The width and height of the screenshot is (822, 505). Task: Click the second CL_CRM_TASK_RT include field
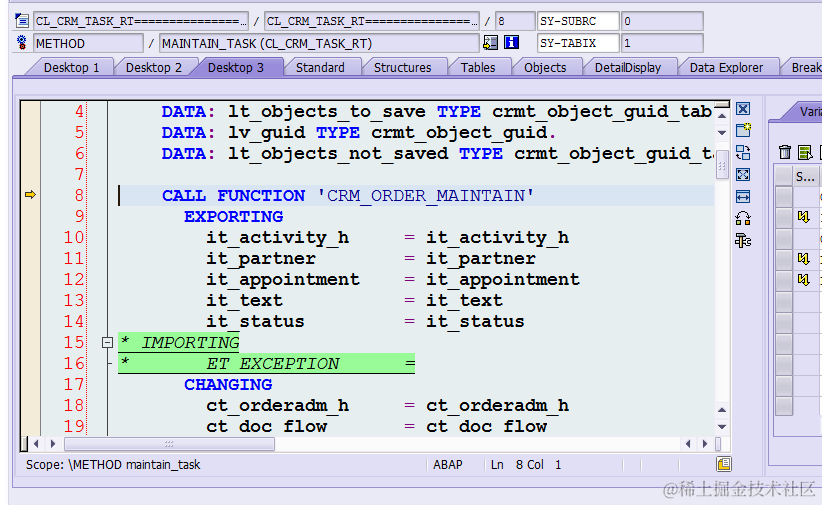pyautogui.click(x=372, y=21)
